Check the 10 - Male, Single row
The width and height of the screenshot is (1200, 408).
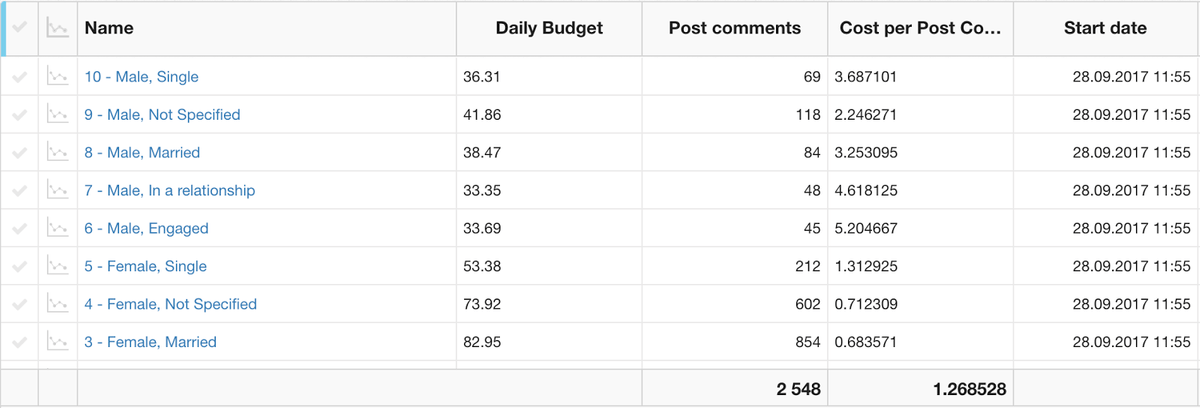(20, 76)
